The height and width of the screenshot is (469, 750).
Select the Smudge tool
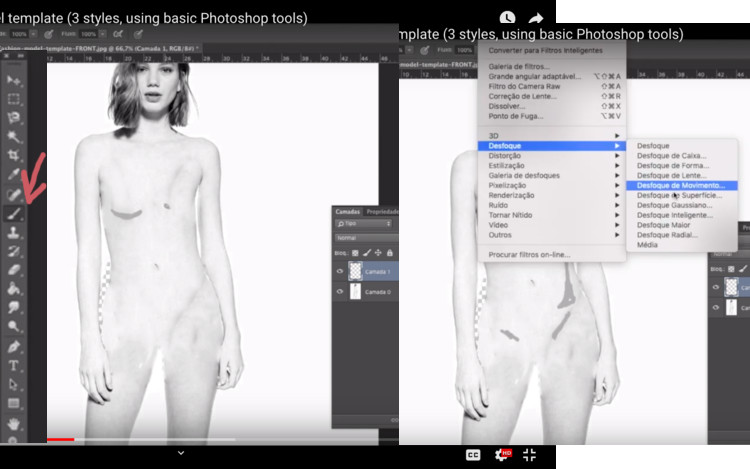pos(13,307)
